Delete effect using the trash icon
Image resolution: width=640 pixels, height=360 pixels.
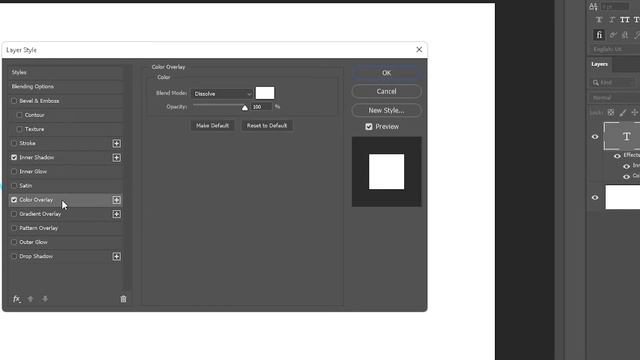coord(123,299)
